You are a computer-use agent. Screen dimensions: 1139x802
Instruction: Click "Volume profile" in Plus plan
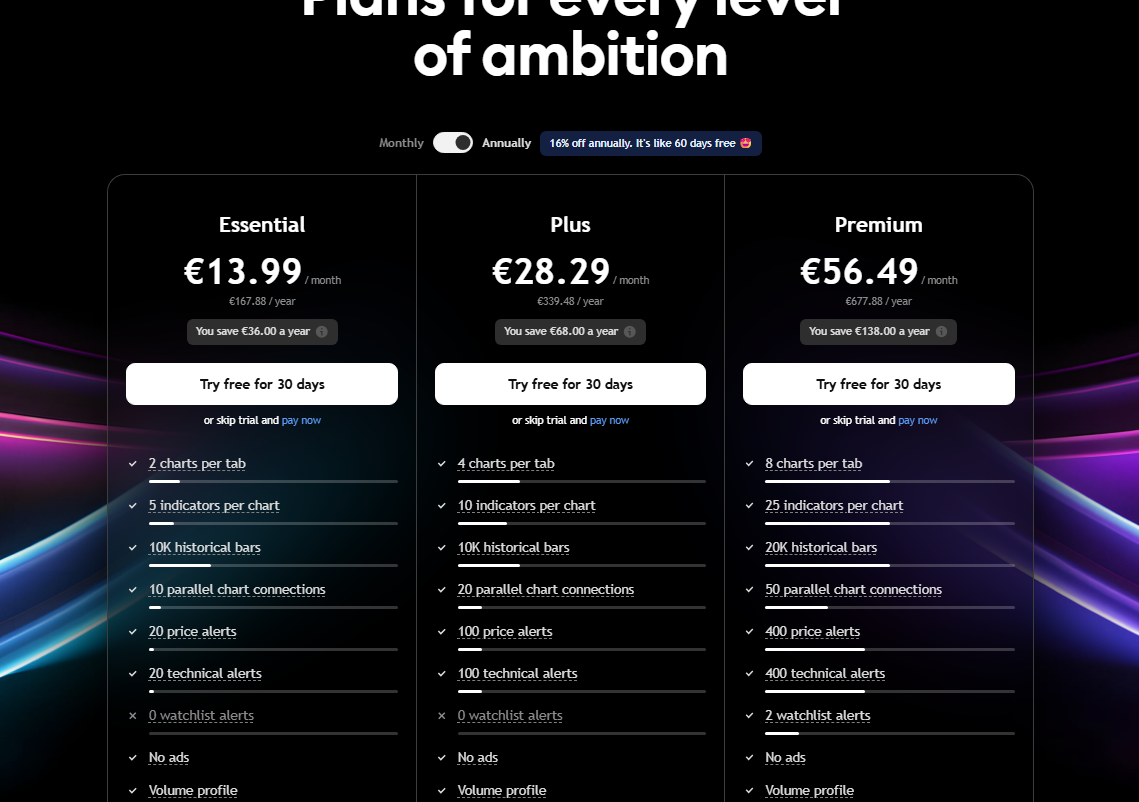(502, 791)
